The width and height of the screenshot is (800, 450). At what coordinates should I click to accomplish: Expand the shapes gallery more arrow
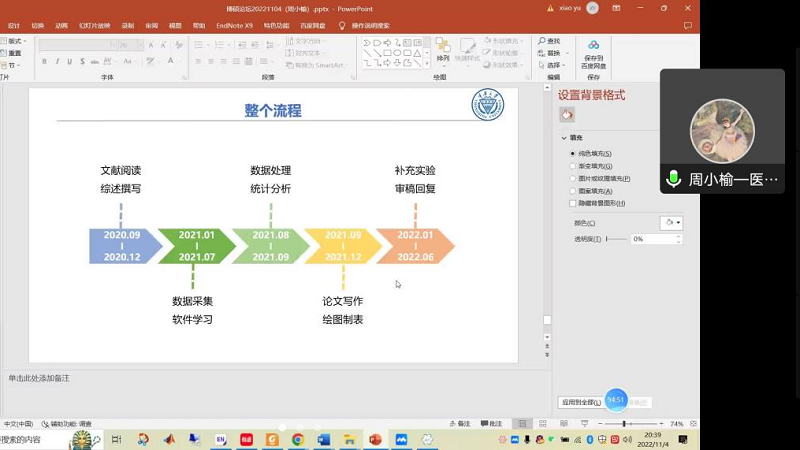(427, 63)
